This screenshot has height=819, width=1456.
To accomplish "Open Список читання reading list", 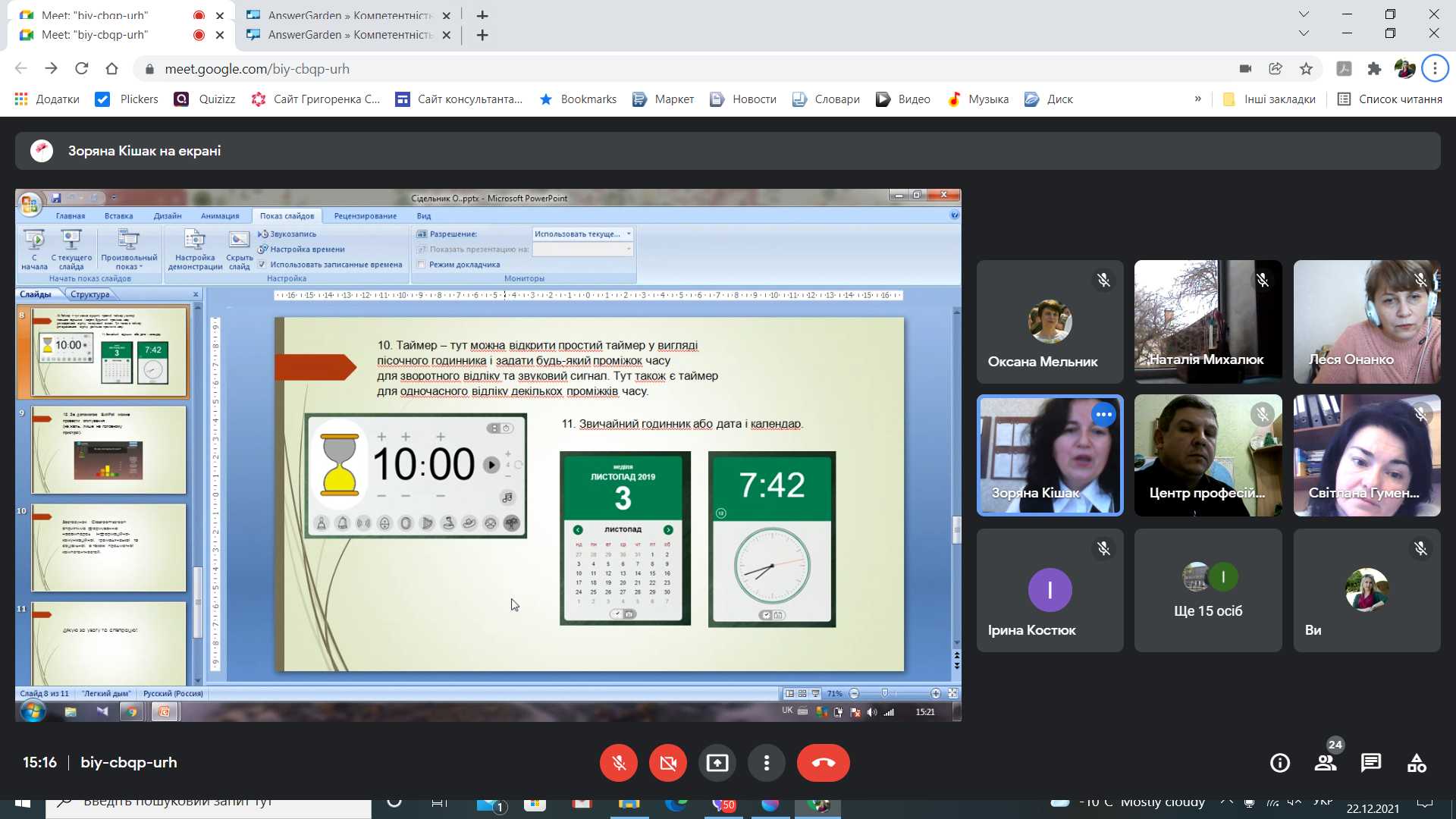I will click(x=1389, y=99).
